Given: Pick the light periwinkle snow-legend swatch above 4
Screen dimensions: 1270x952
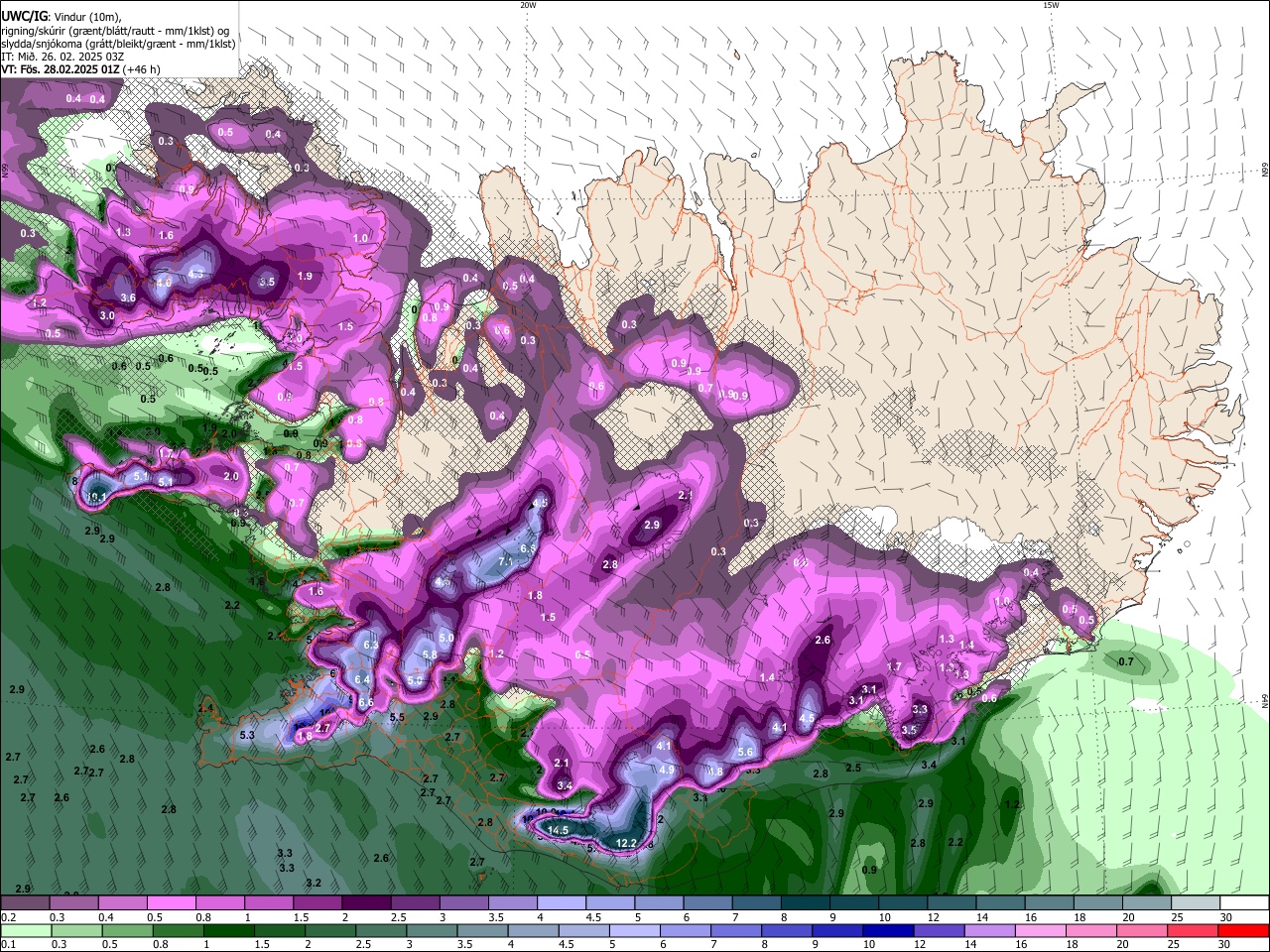Looking at the screenshot, I should click(x=561, y=903).
